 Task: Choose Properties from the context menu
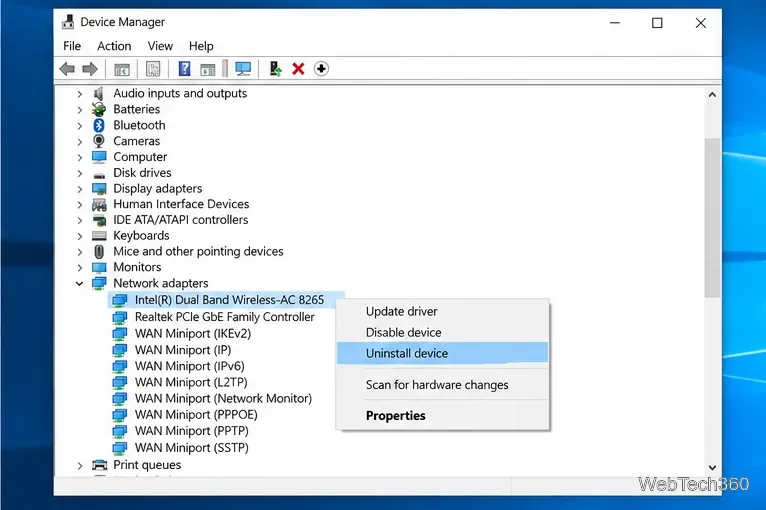coord(442,416)
